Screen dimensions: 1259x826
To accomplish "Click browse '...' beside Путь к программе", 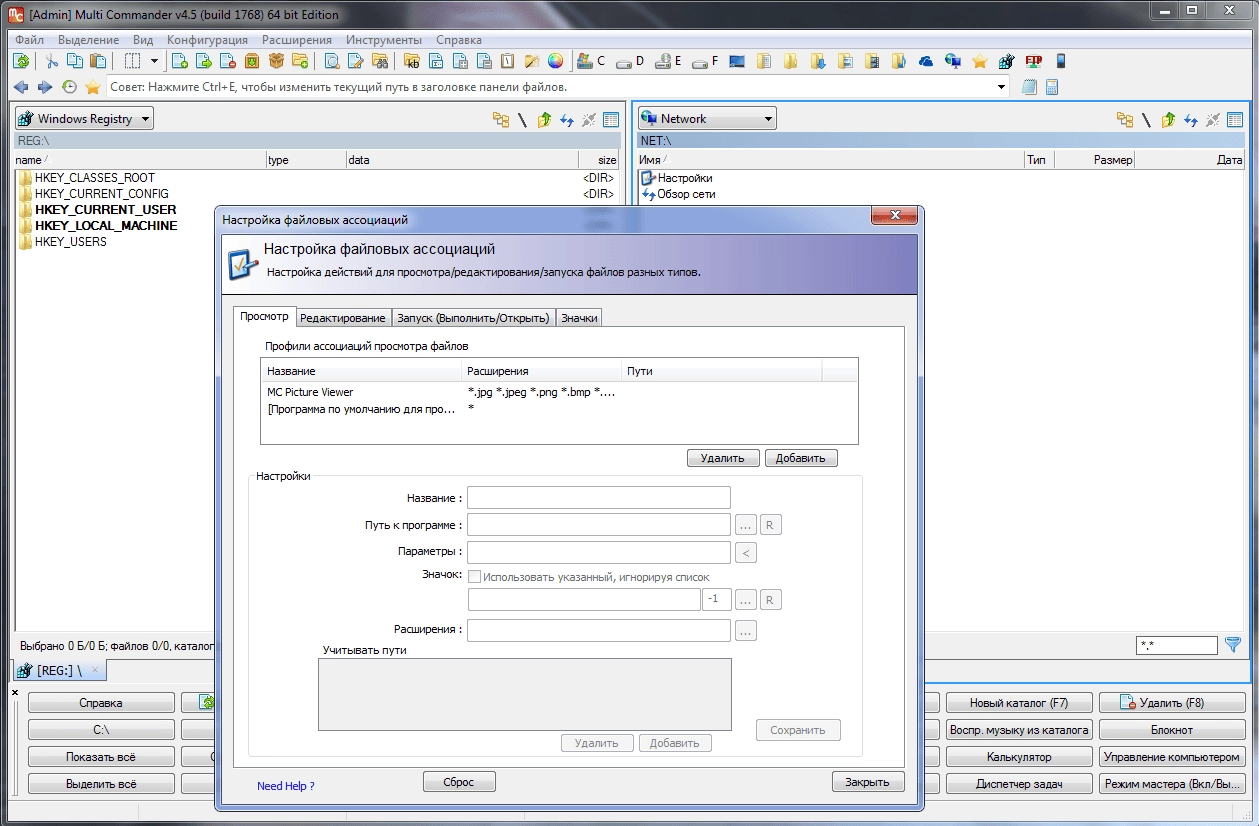I will [746, 525].
